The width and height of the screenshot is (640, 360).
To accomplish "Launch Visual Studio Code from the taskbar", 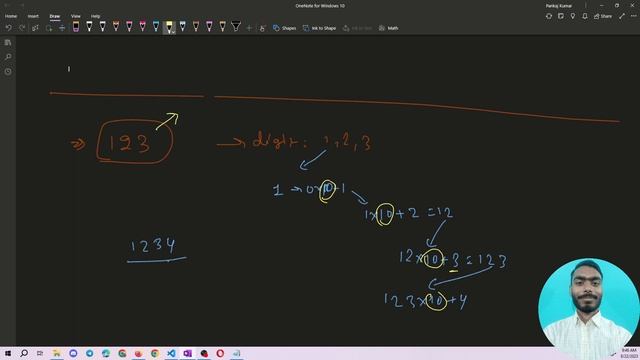I will click(x=171, y=353).
